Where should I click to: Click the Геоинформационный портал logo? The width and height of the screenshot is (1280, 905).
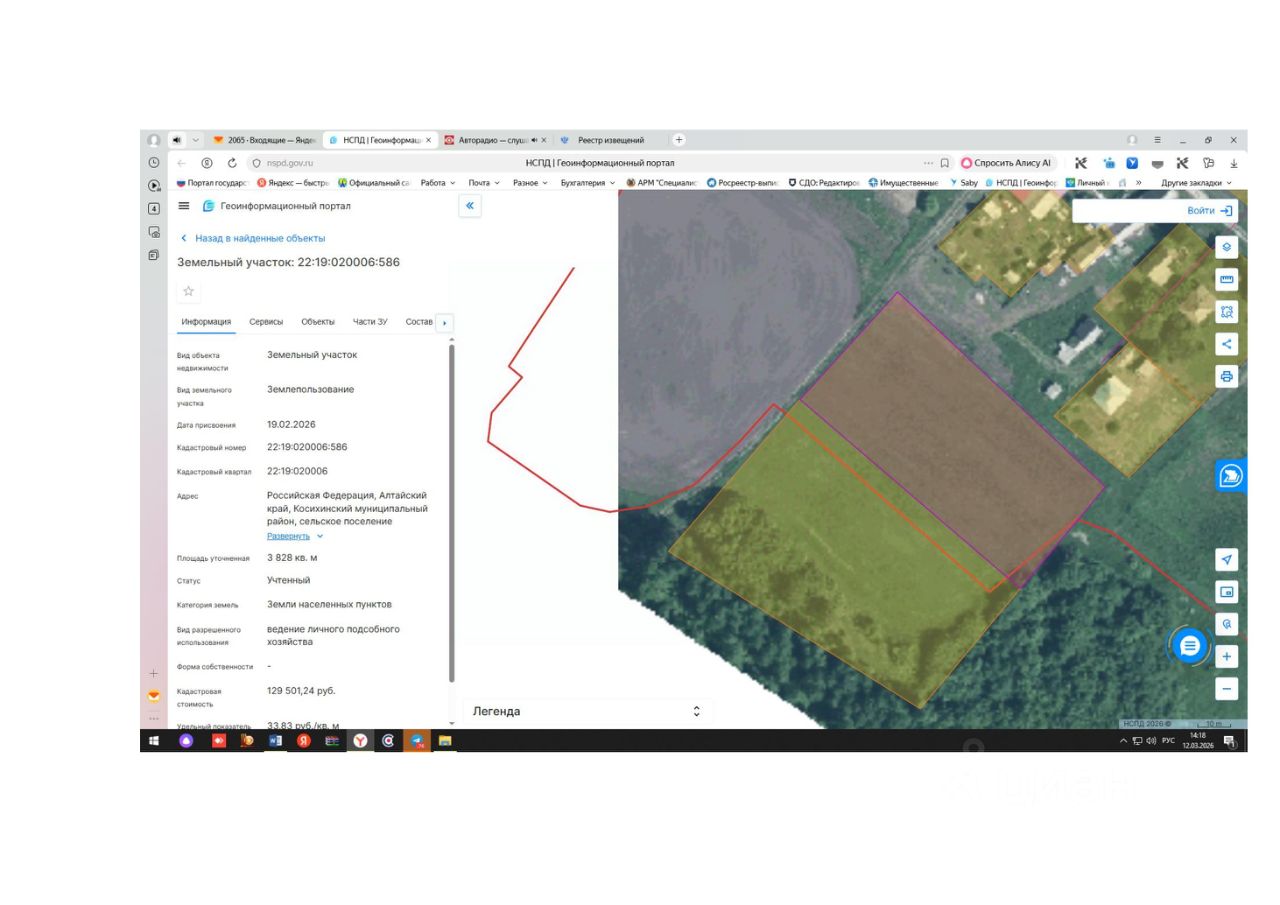(277, 206)
